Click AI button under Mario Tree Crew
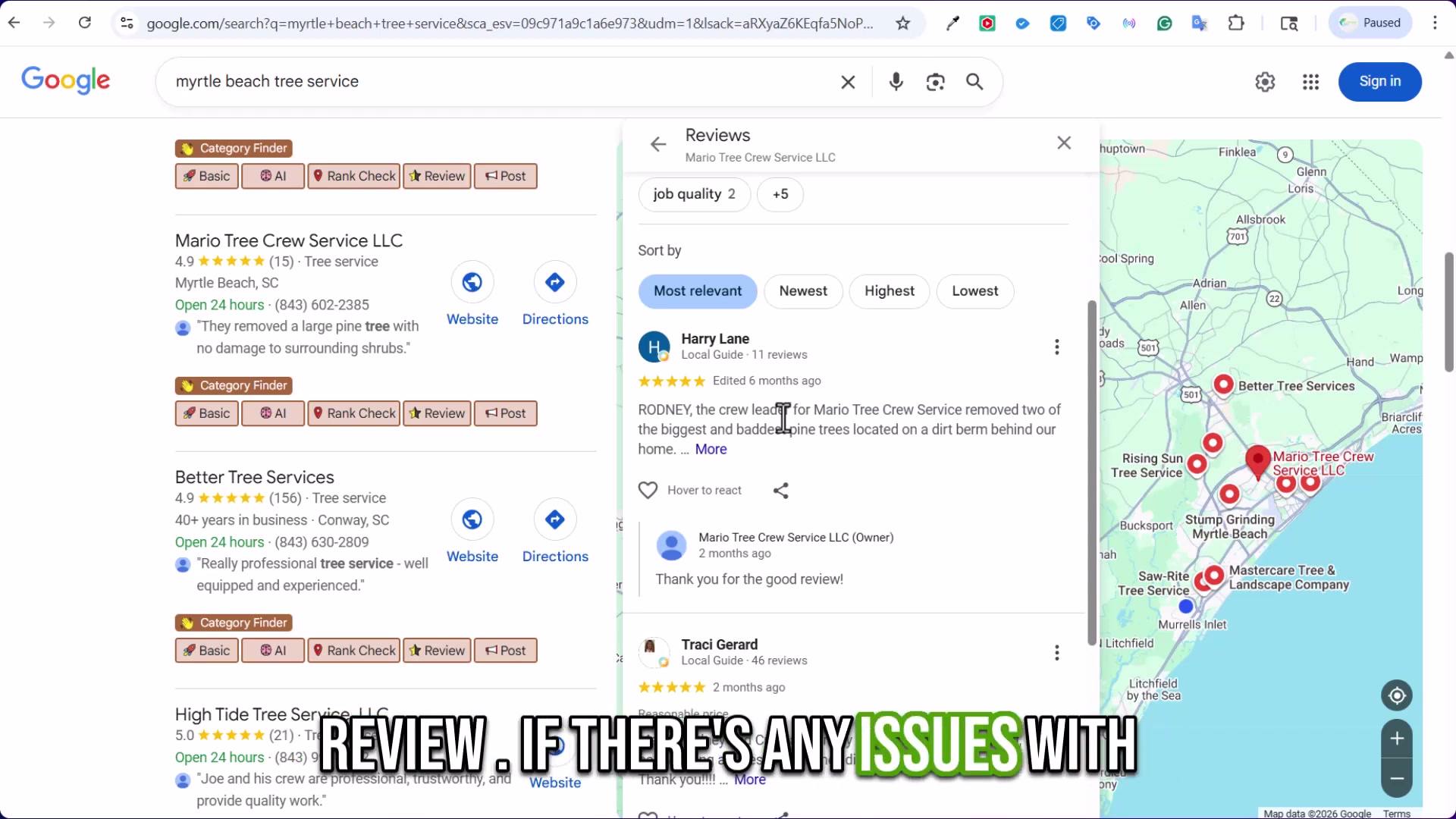 point(273,413)
